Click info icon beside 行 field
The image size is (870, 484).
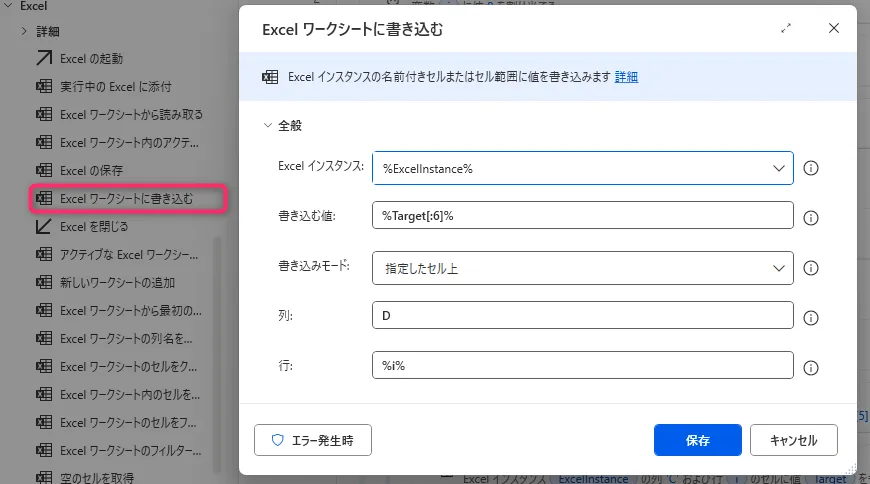coord(812,366)
